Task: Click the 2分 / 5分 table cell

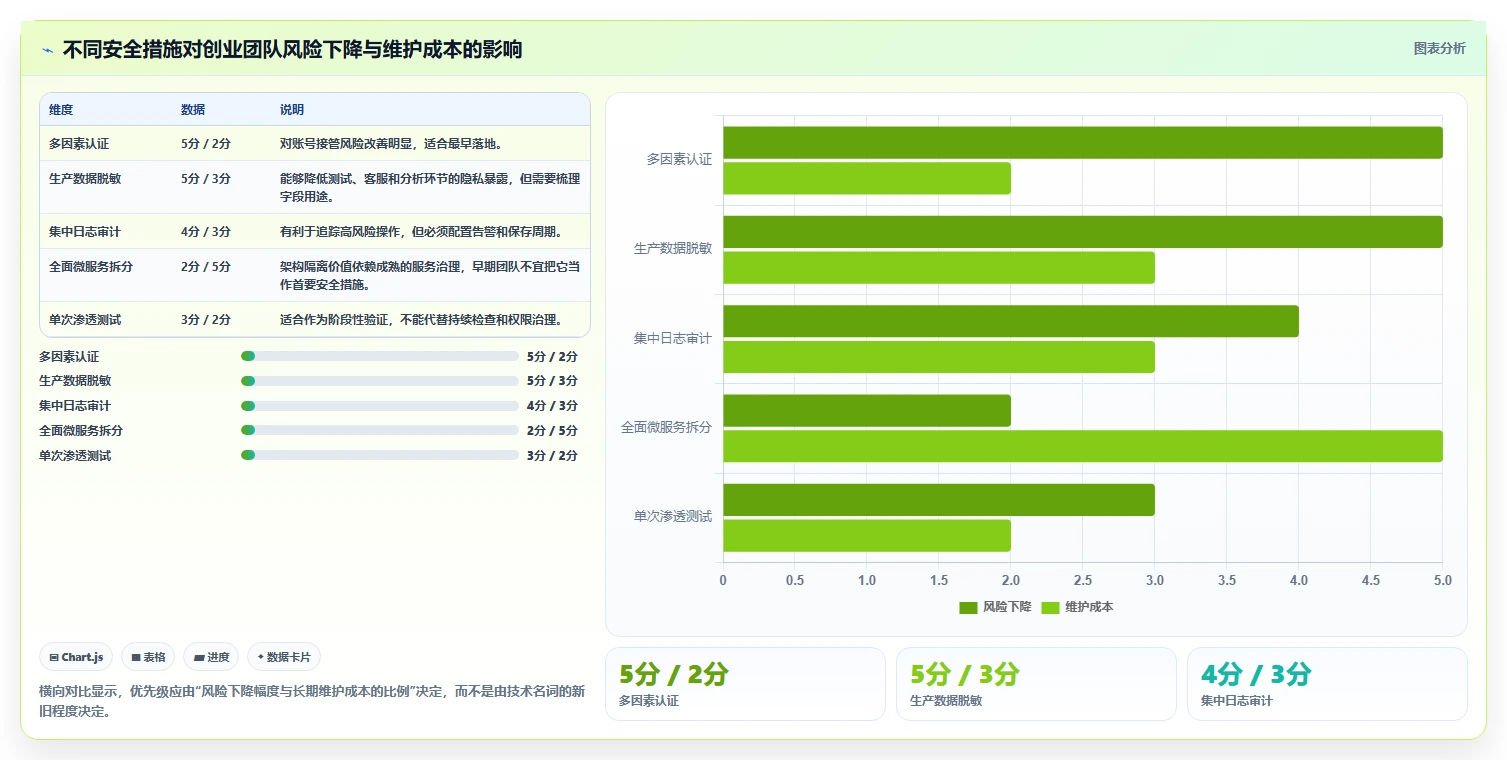Action: pyautogui.click(x=206, y=266)
